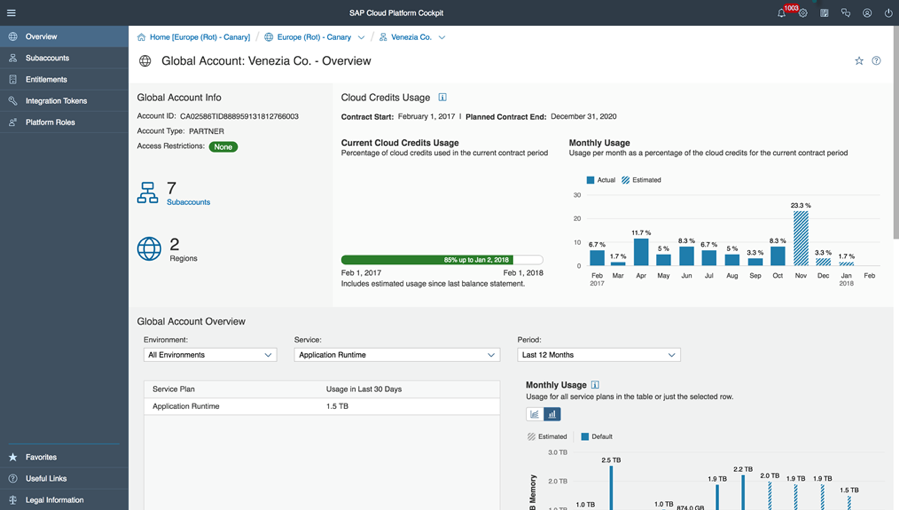Click the home icon in breadcrumb

point(141,37)
